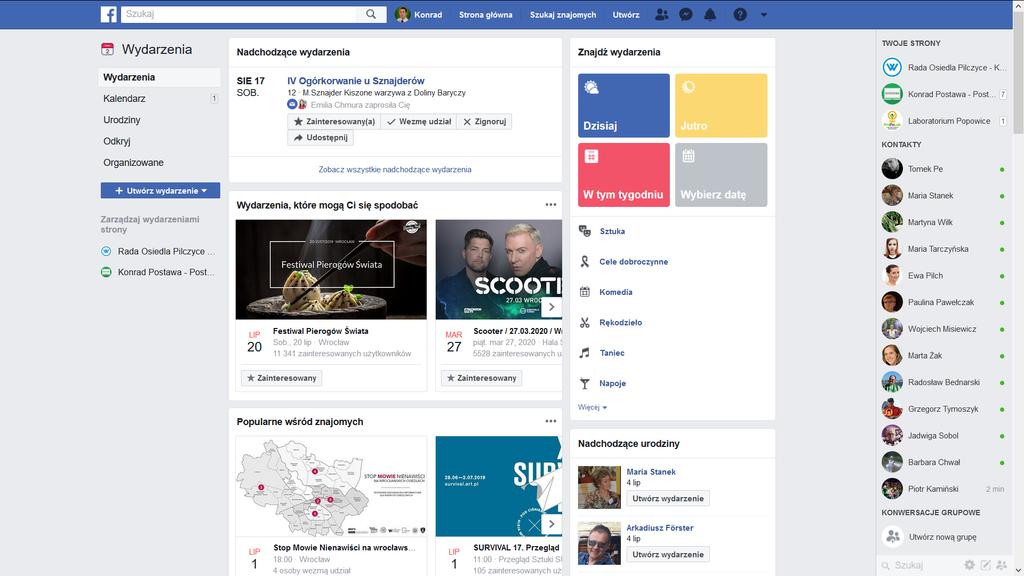The width and height of the screenshot is (1024, 576).
Task: Open Rada Osiedla Pilczyce under Twoje strony
Action: pos(944,67)
